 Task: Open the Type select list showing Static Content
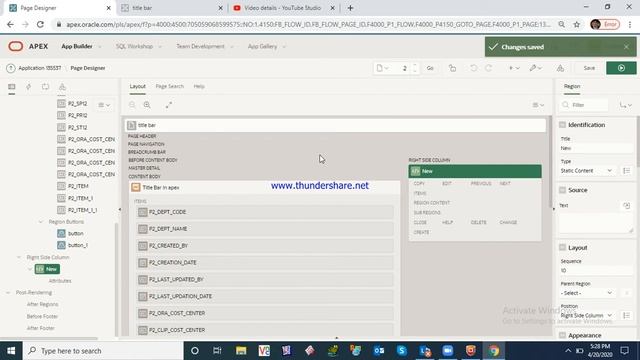587,171
